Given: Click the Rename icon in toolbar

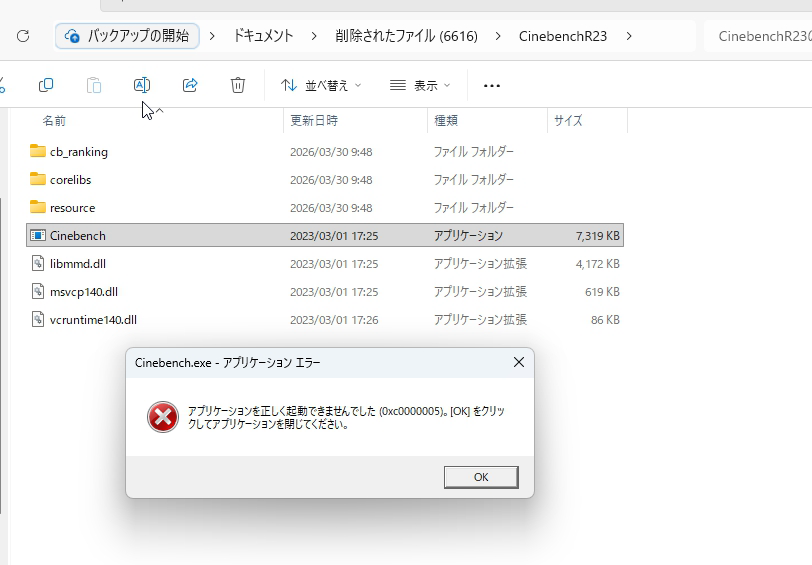Looking at the screenshot, I should tap(142, 85).
